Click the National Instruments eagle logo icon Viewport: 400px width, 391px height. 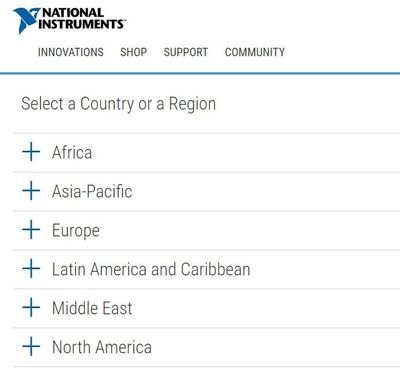tap(26, 20)
